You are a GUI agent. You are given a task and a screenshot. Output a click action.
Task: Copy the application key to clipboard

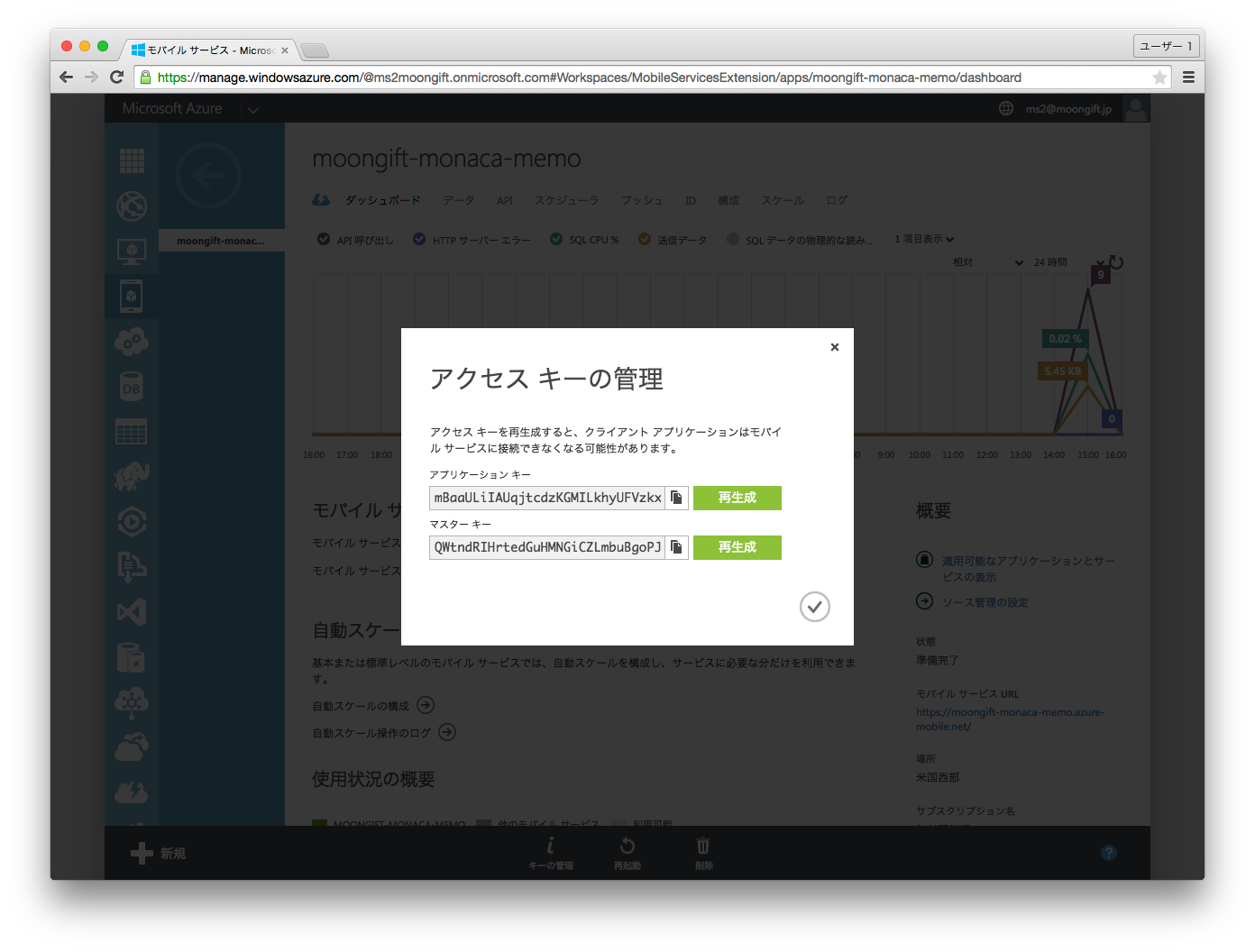676,498
